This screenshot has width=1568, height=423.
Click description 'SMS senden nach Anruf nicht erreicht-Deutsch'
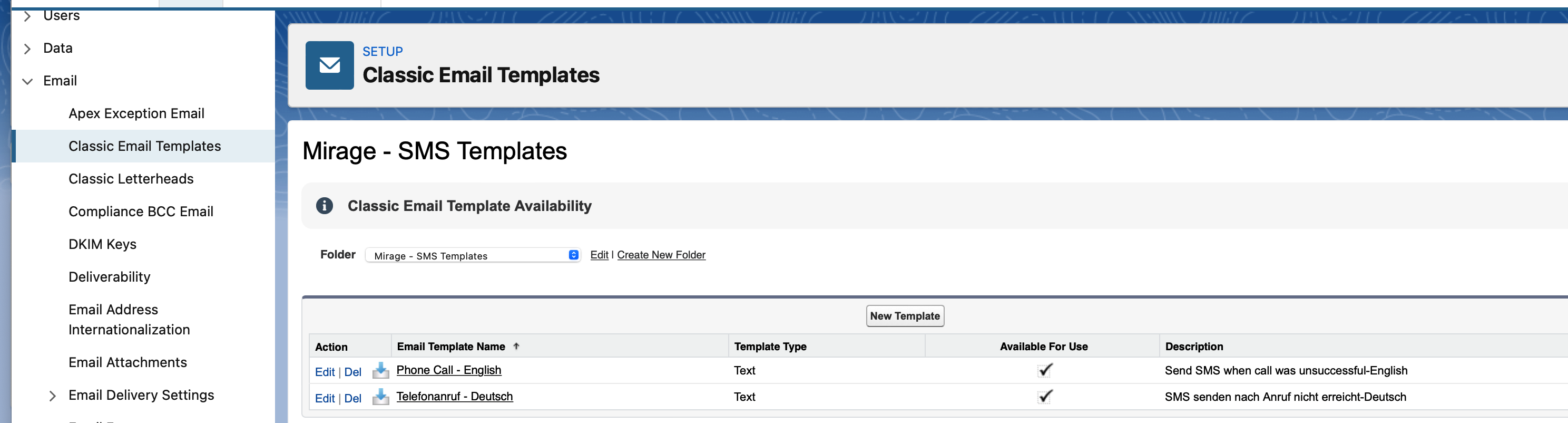point(1285,397)
